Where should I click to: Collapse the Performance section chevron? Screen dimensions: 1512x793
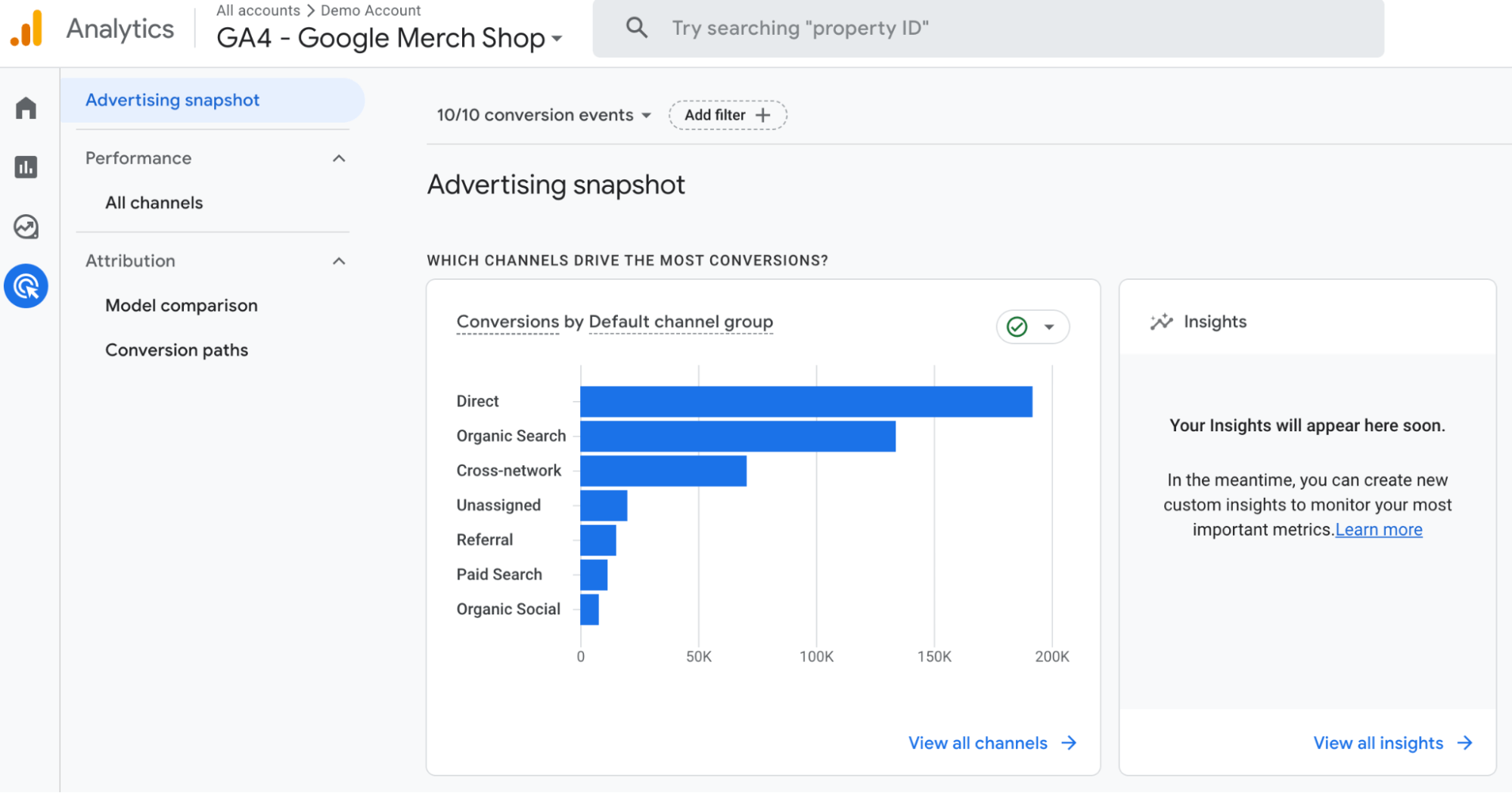[339, 158]
